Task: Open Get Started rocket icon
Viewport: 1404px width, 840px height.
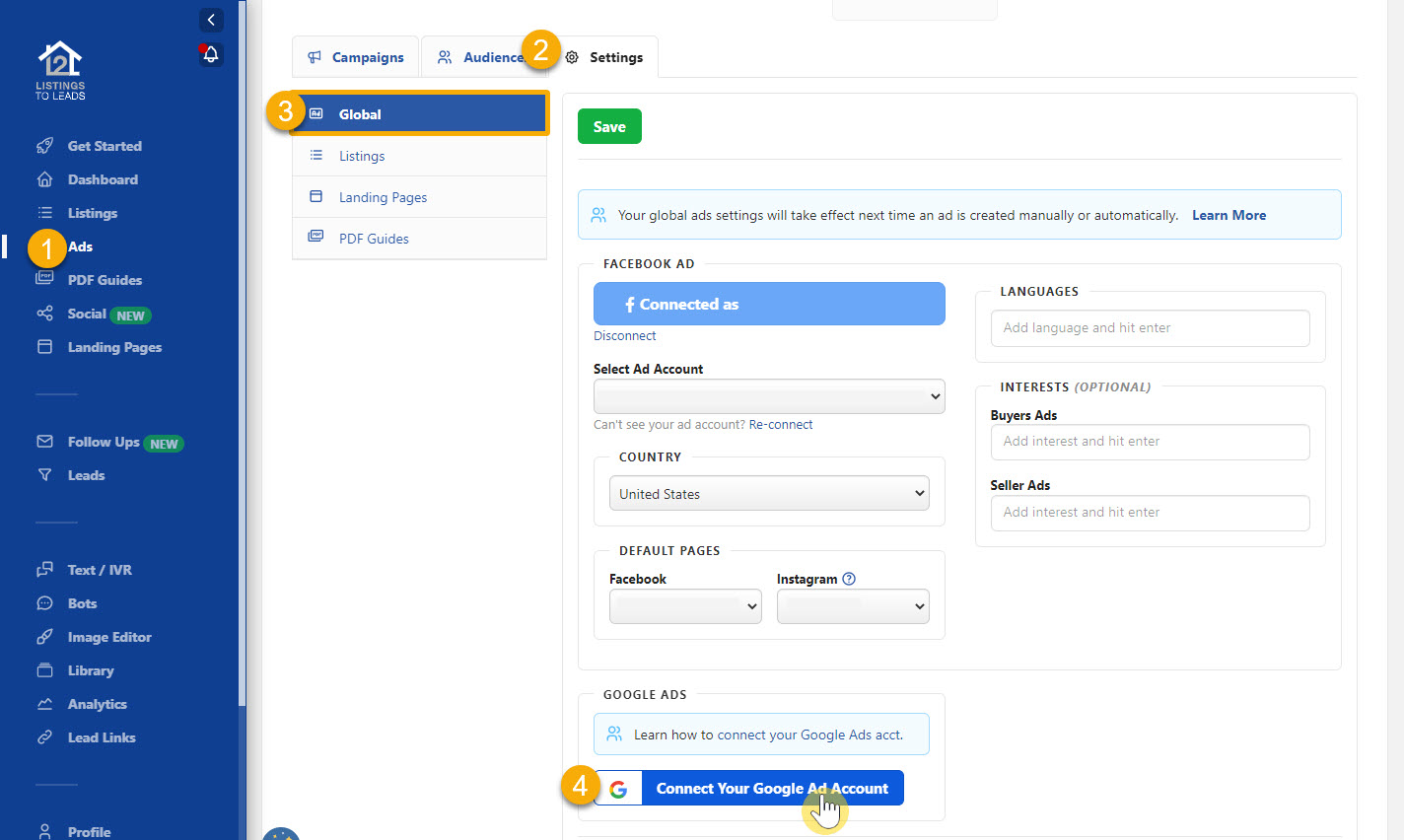Action: tap(44, 146)
